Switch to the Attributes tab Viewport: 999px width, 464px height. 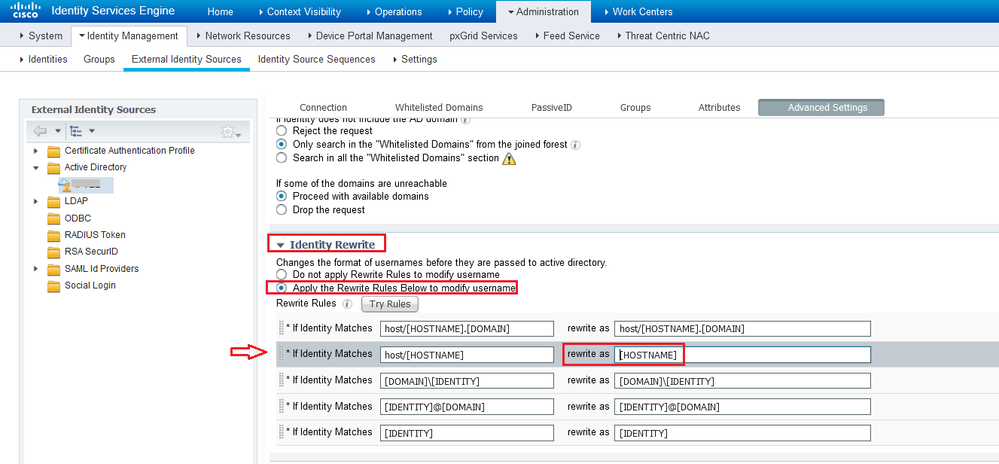pyautogui.click(x=719, y=108)
